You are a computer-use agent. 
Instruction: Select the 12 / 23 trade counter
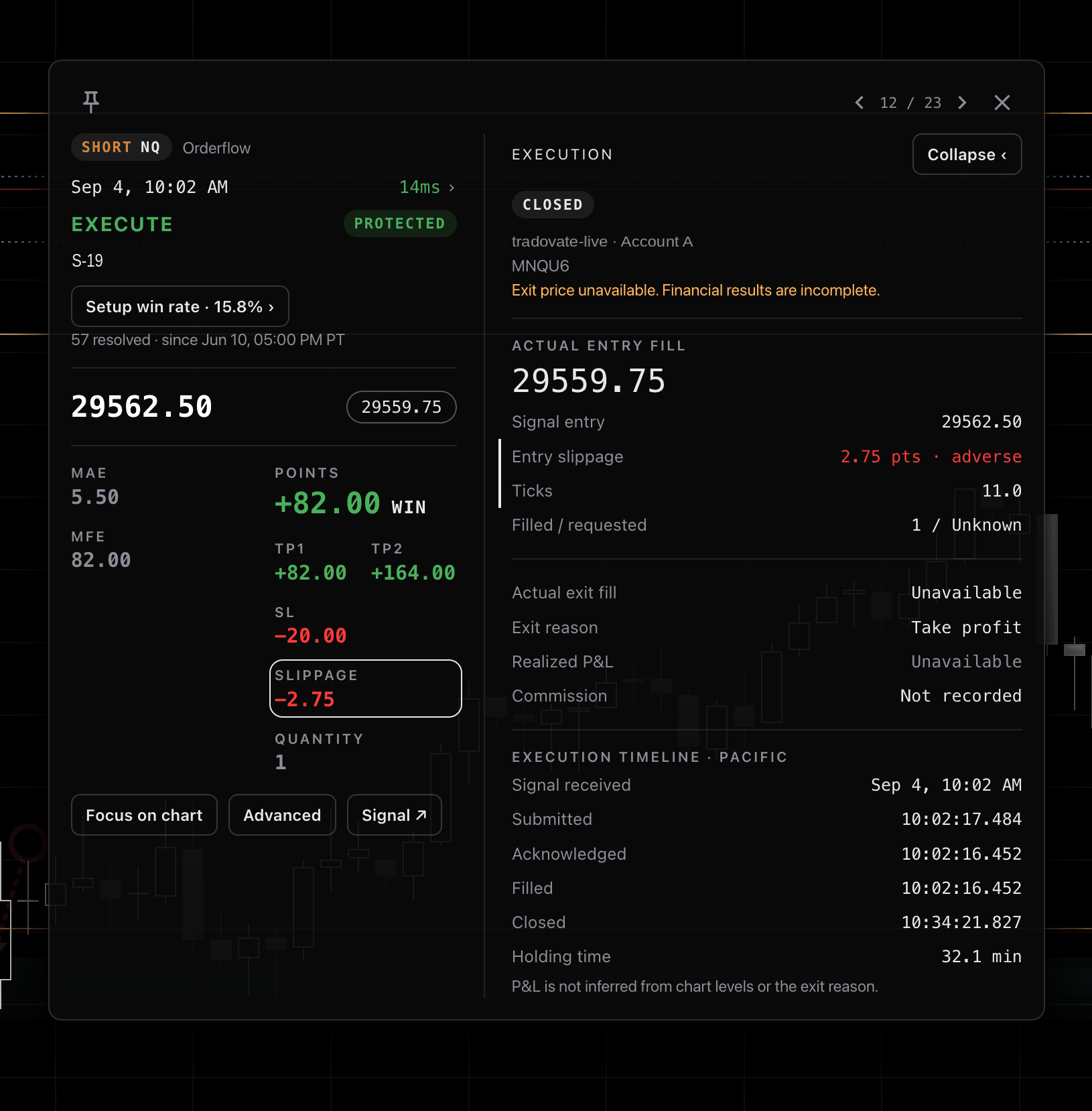pyautogui.click(x=910, y=103)
